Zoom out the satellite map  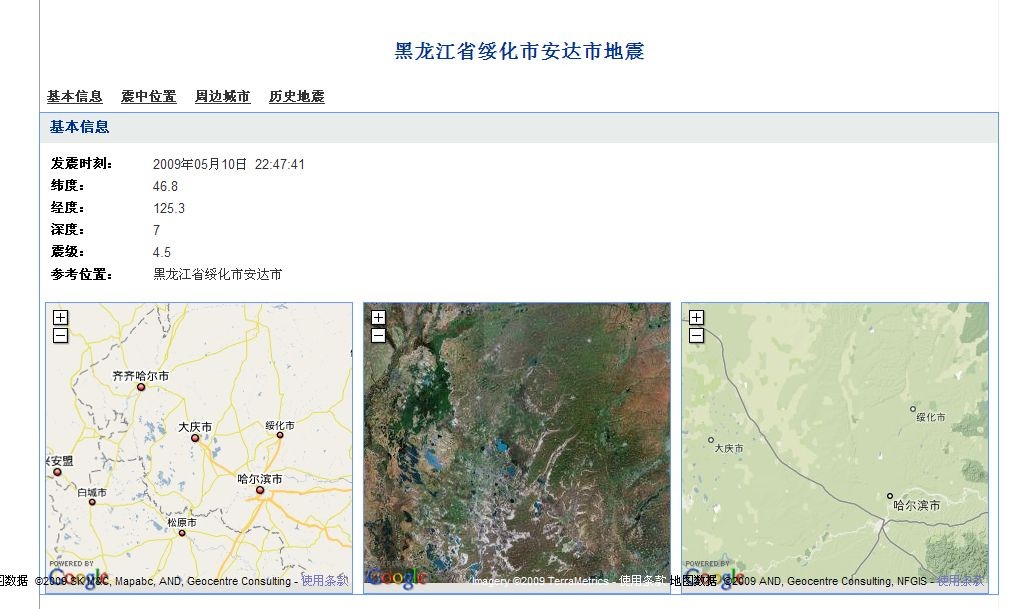378,336
